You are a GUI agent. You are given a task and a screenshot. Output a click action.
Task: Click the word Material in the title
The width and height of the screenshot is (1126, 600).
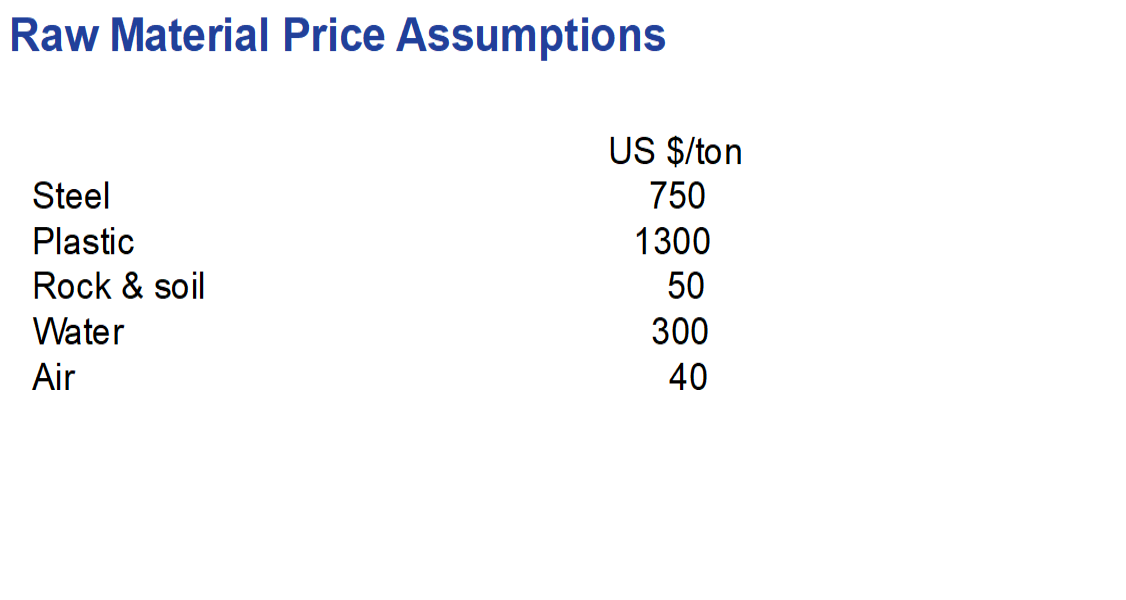[190, 36]
